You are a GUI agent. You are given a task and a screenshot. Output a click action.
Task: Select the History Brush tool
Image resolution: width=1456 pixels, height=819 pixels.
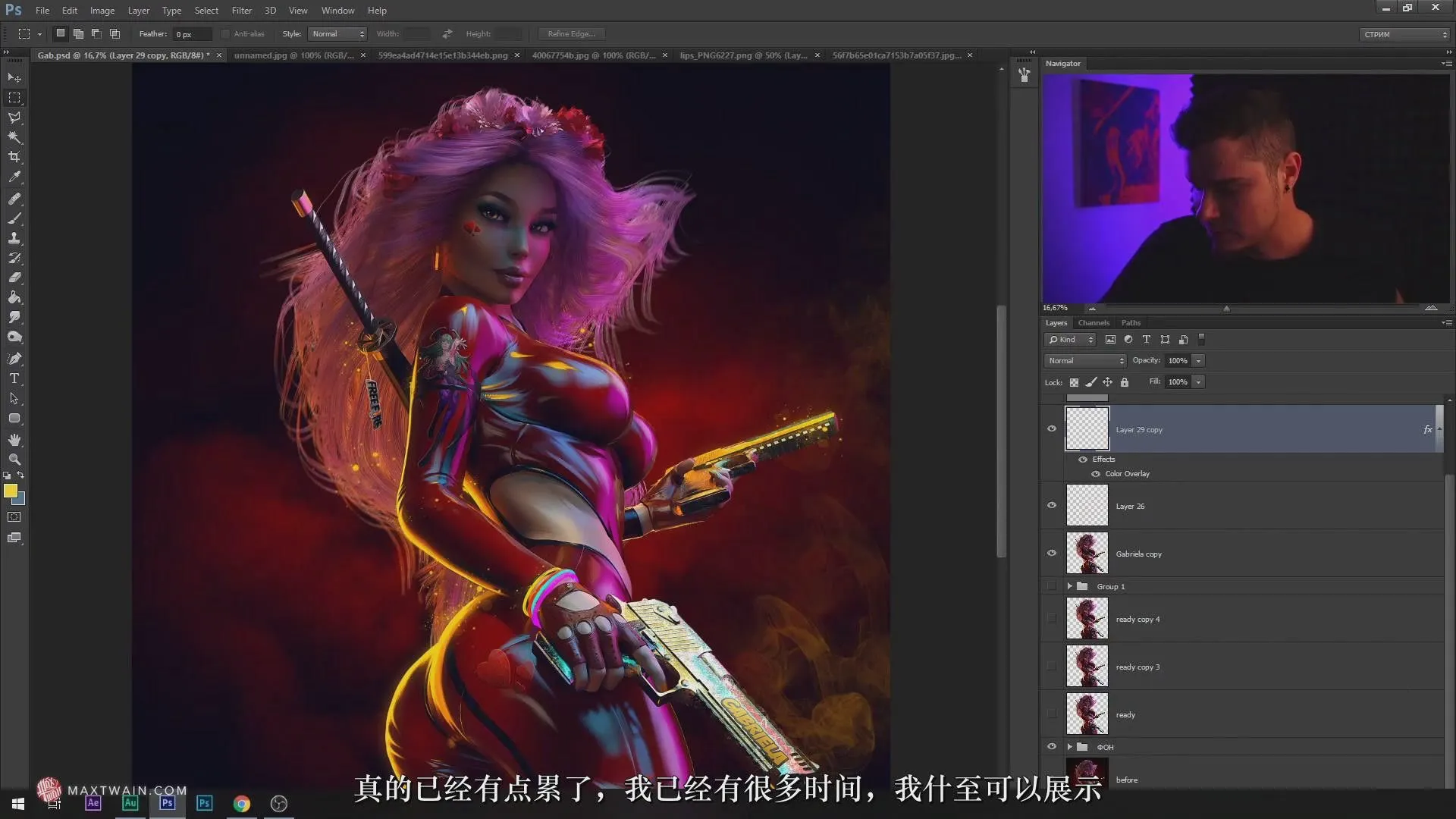(x=14, y=258)
